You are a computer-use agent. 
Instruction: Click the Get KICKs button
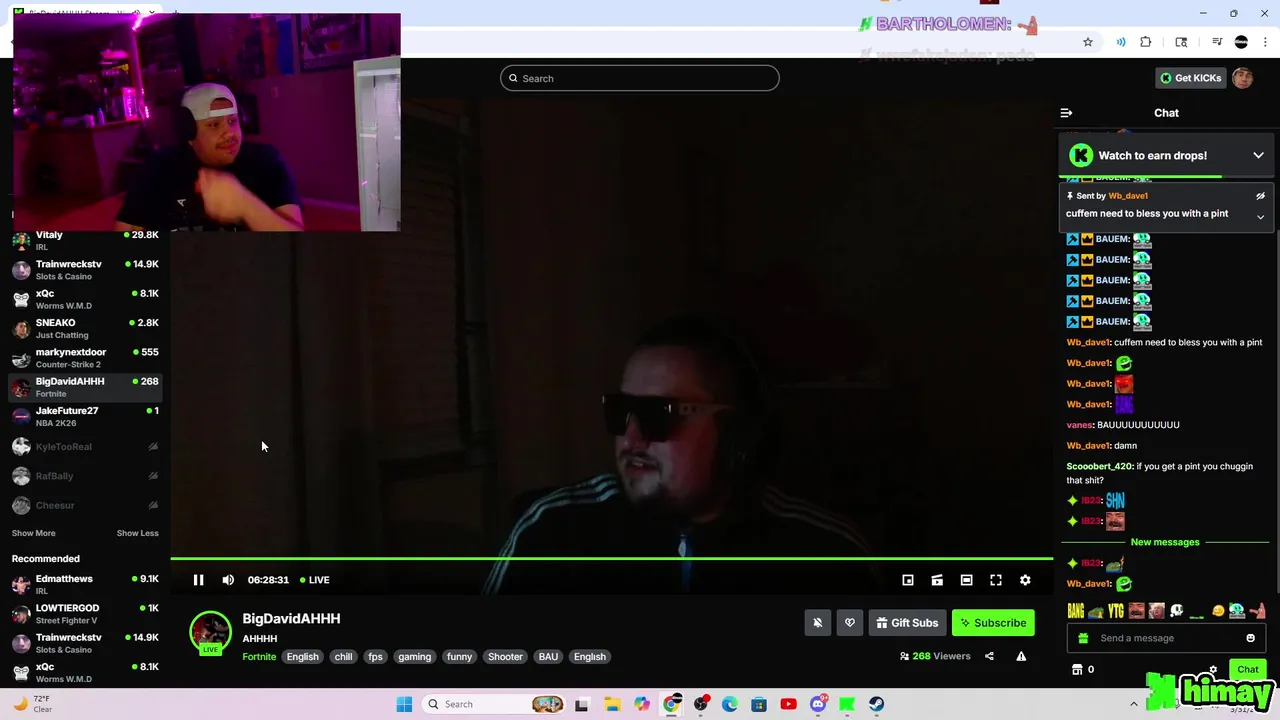click(x=1190, y=78)
